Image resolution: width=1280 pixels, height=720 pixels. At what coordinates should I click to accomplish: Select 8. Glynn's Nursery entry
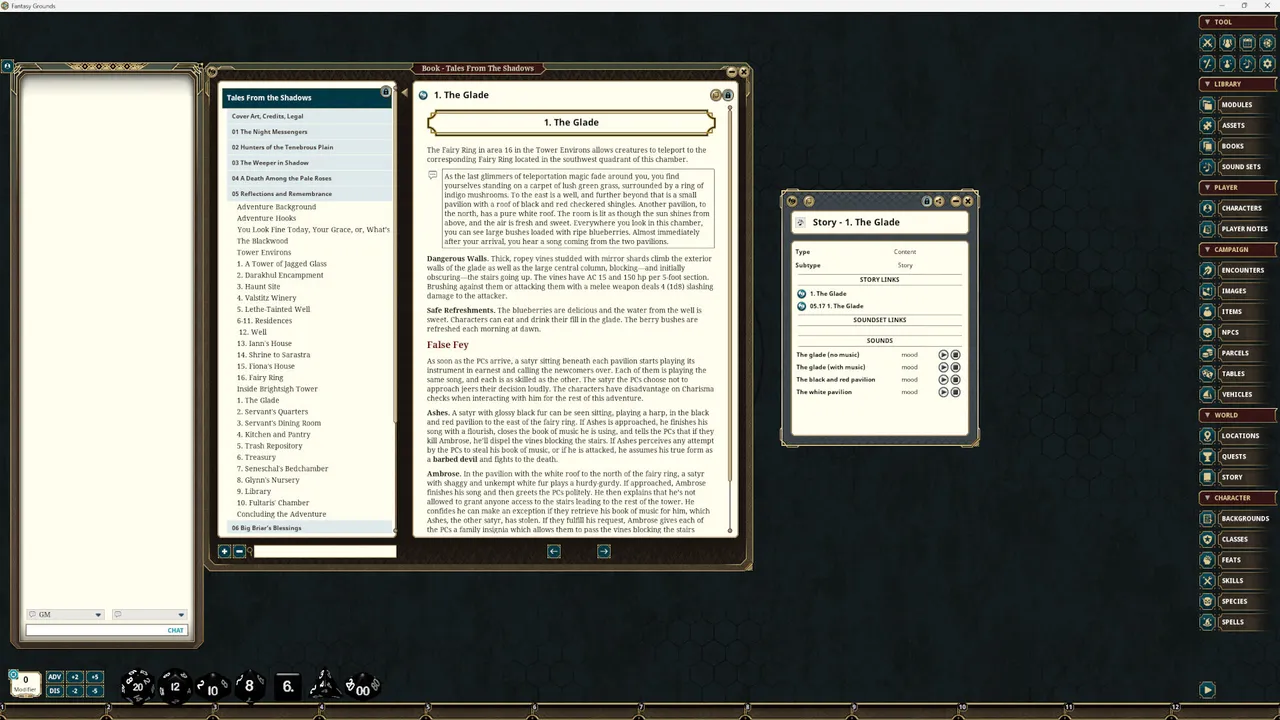point(268,480)
